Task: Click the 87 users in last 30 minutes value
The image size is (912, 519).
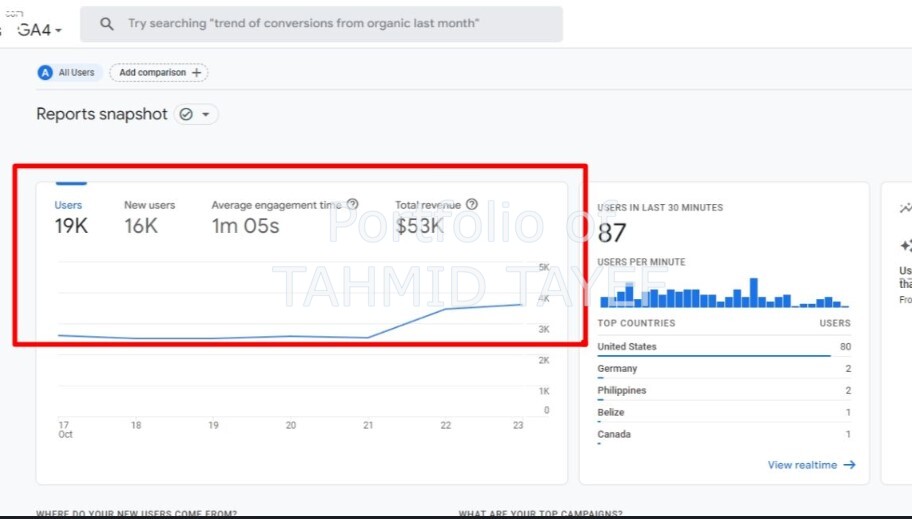Action: click(612, 233)
